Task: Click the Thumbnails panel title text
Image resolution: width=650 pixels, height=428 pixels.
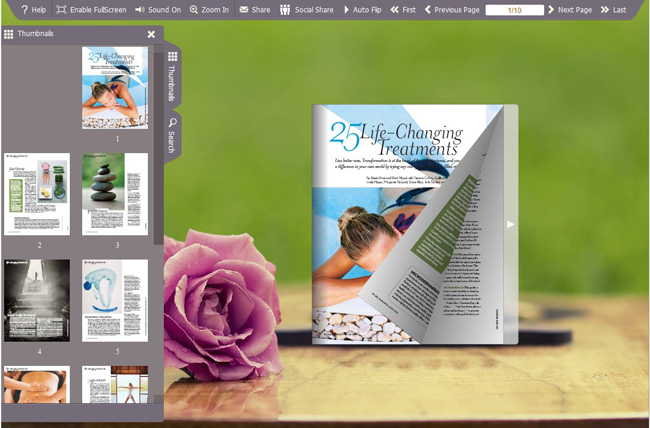Action: coord(35,34)
